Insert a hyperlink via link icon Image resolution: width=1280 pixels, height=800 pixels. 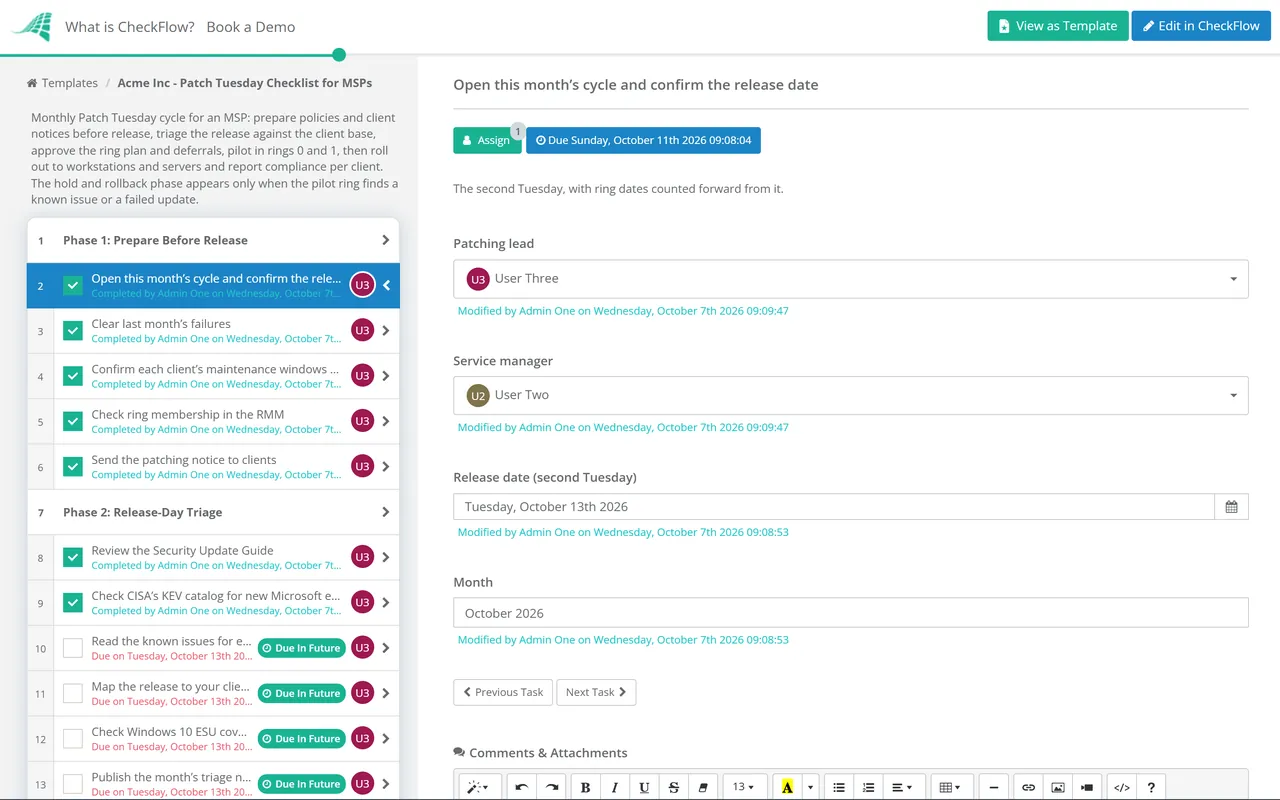tap(1028, 787)
